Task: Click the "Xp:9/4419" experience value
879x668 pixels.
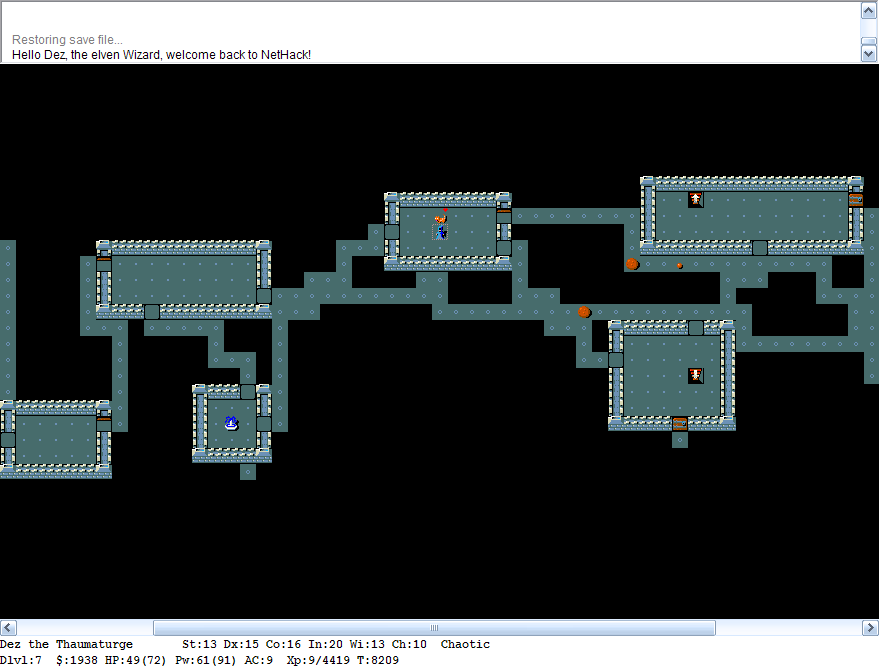Action: click(x=318, y=660)
